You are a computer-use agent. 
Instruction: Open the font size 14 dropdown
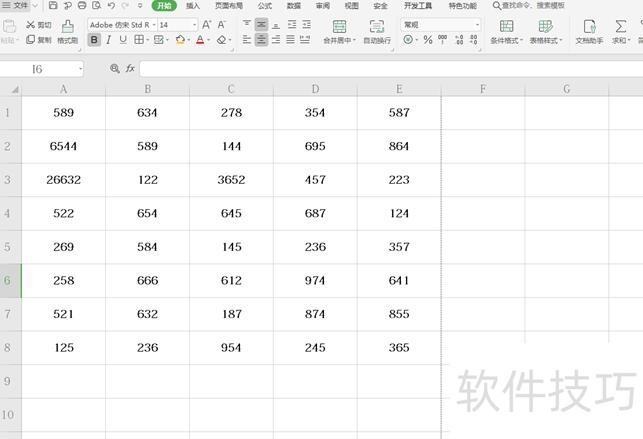[x=194, y=25]
